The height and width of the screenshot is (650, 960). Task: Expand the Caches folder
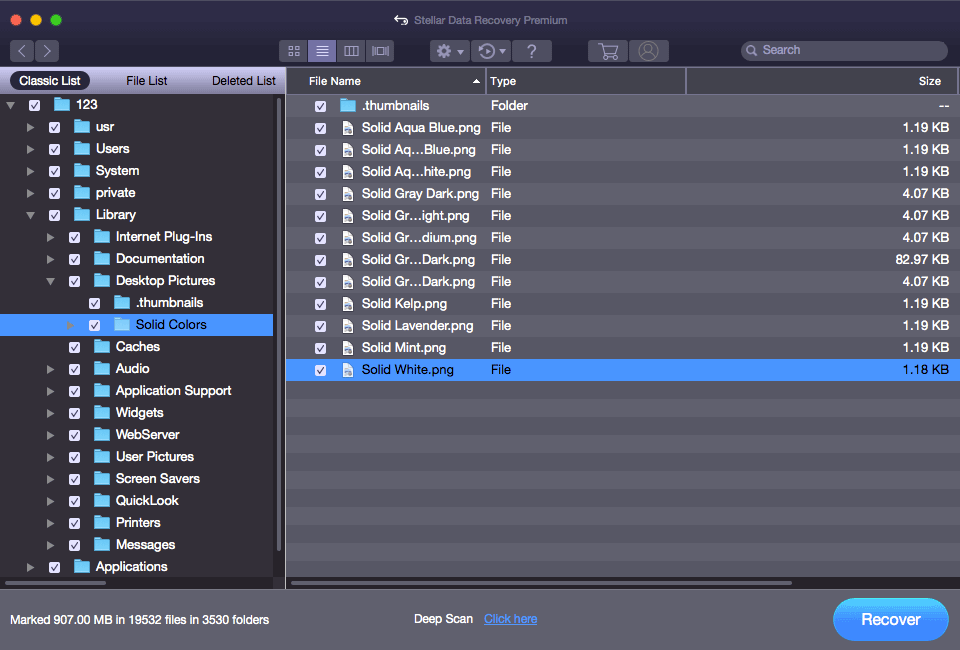tap(50, 346)
